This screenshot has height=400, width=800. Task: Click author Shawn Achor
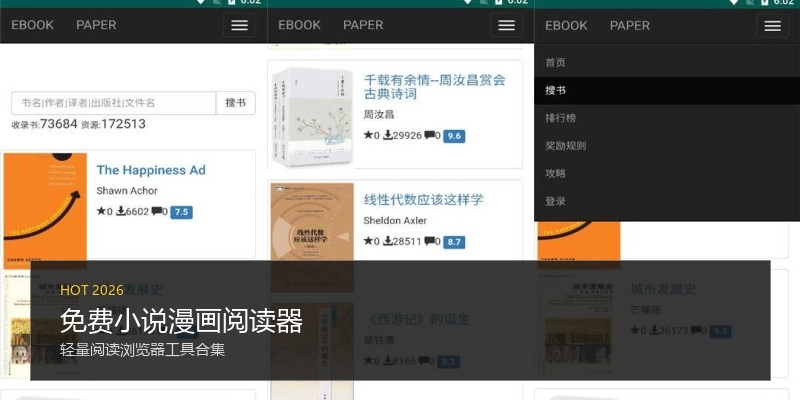pyautogui.click(x=127, y=190)
